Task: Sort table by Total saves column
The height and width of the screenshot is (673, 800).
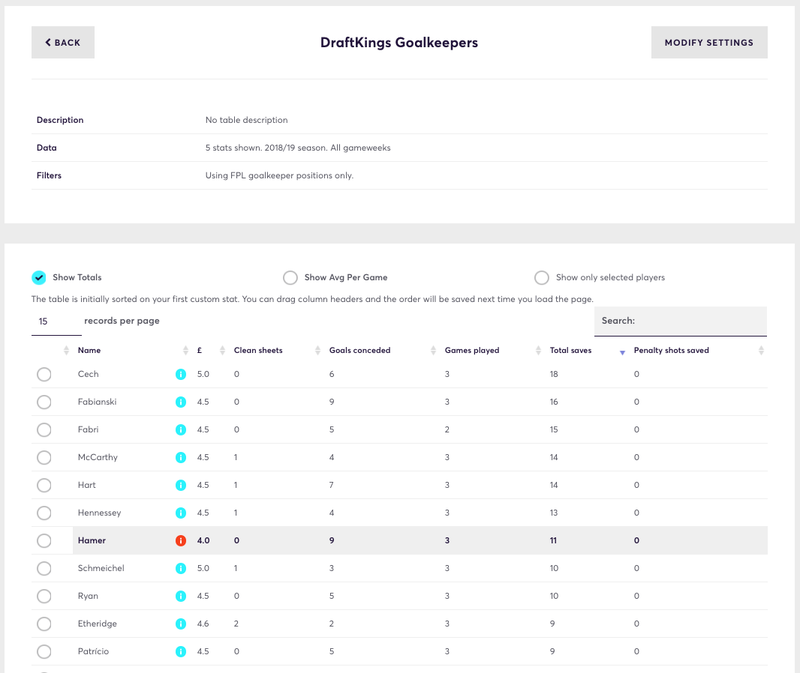Action: [570, 350]
